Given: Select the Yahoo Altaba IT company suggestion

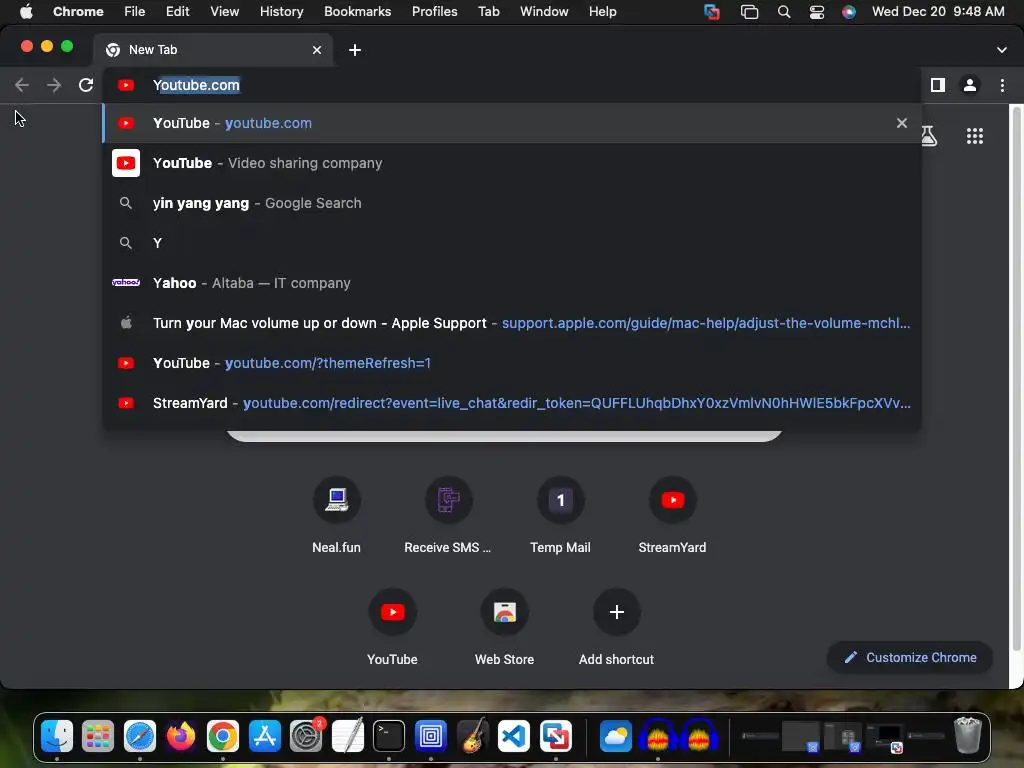Looking at the screenshot, I should click(512, 283).
